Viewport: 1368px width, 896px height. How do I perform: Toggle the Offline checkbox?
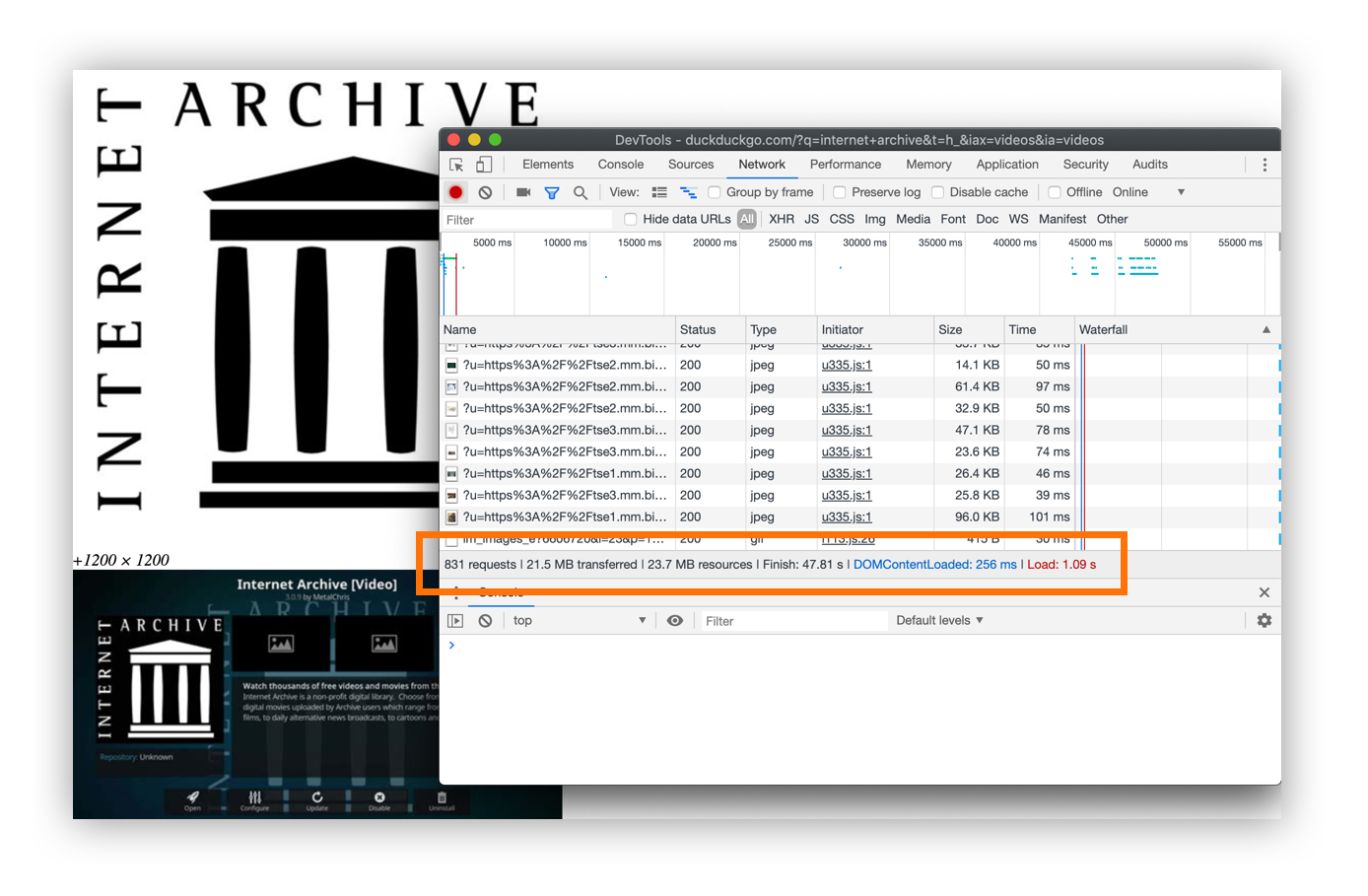pos(1055,192)
